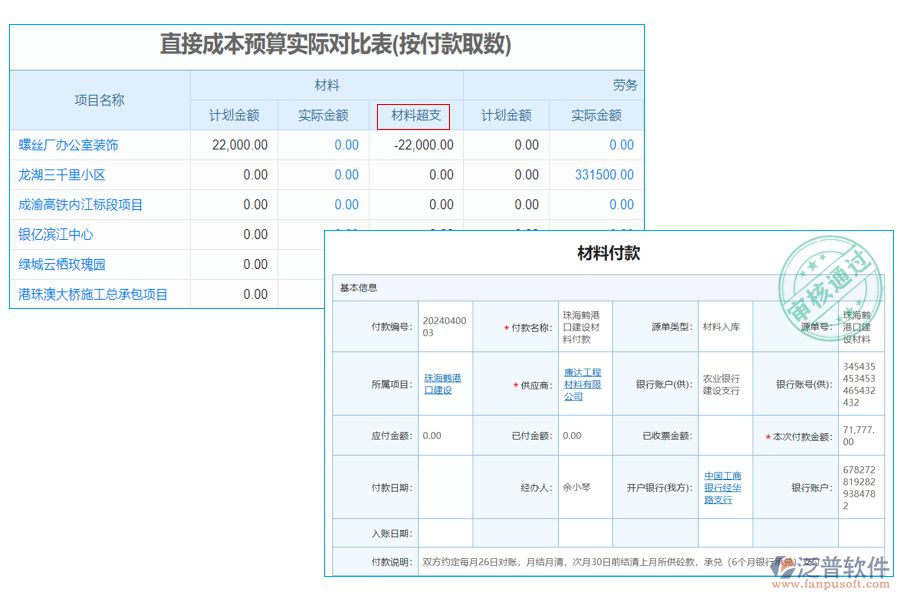
Task: Open the 港珠澳大桥施工总承包项目 entry
Action: [x=92, y=294]
